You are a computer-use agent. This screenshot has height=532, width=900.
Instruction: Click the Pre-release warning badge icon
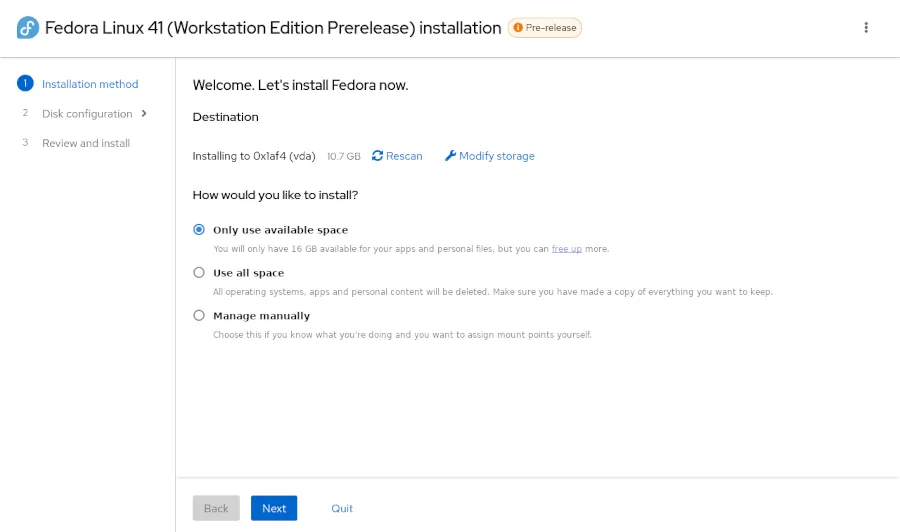[x=518, y=28]
